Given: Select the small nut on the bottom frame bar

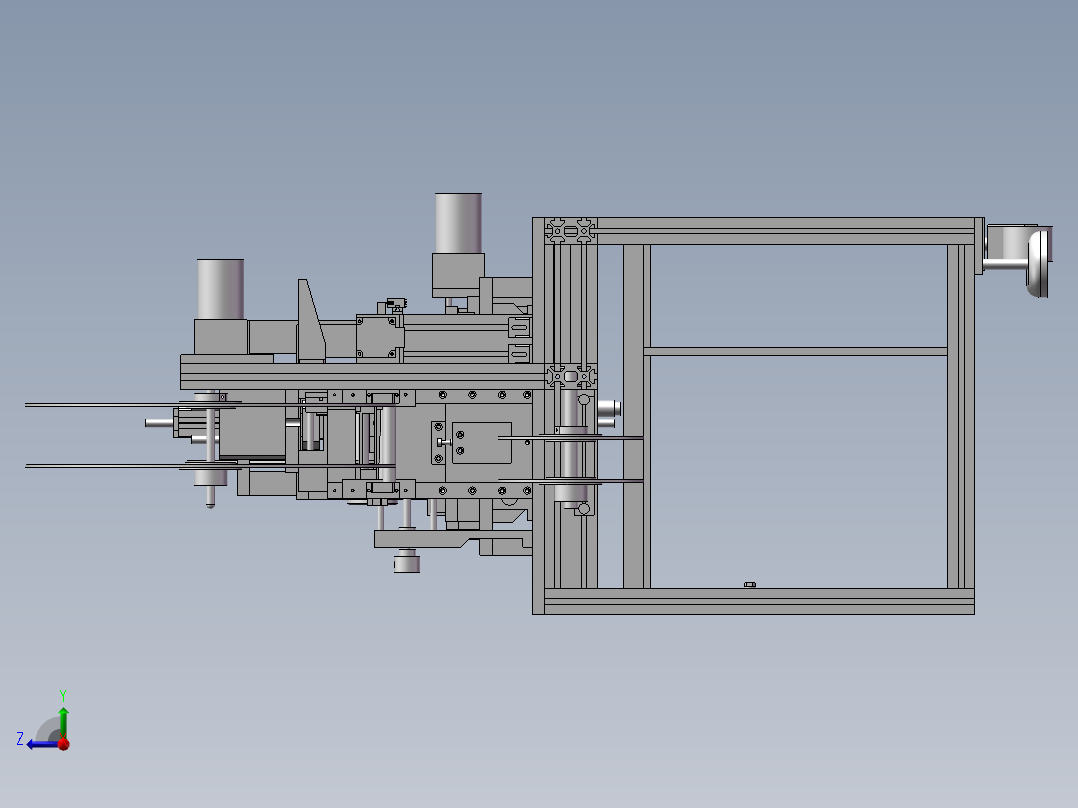Looking at the screenshot, I should [x=750, y=585].
